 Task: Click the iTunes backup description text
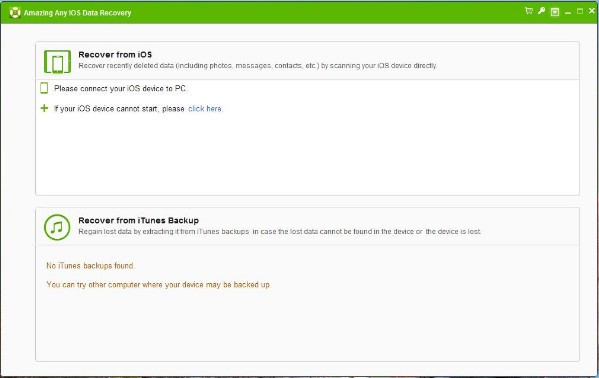(x=280, y=231)
